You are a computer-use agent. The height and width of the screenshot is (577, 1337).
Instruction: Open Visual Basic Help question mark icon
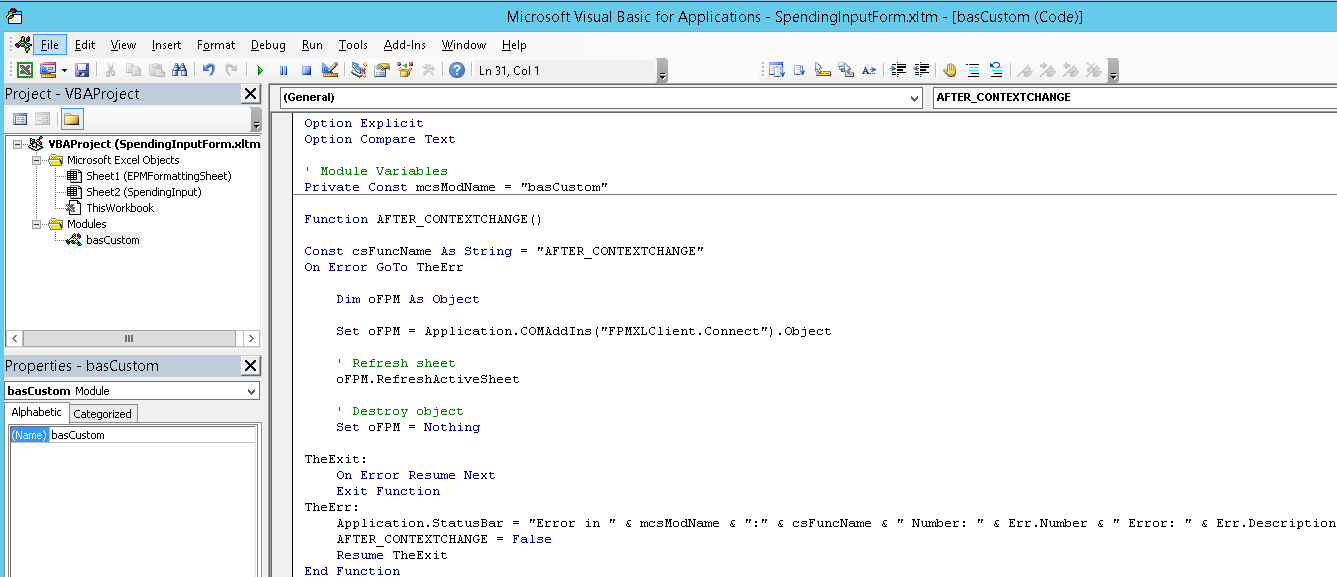point(457,70)
